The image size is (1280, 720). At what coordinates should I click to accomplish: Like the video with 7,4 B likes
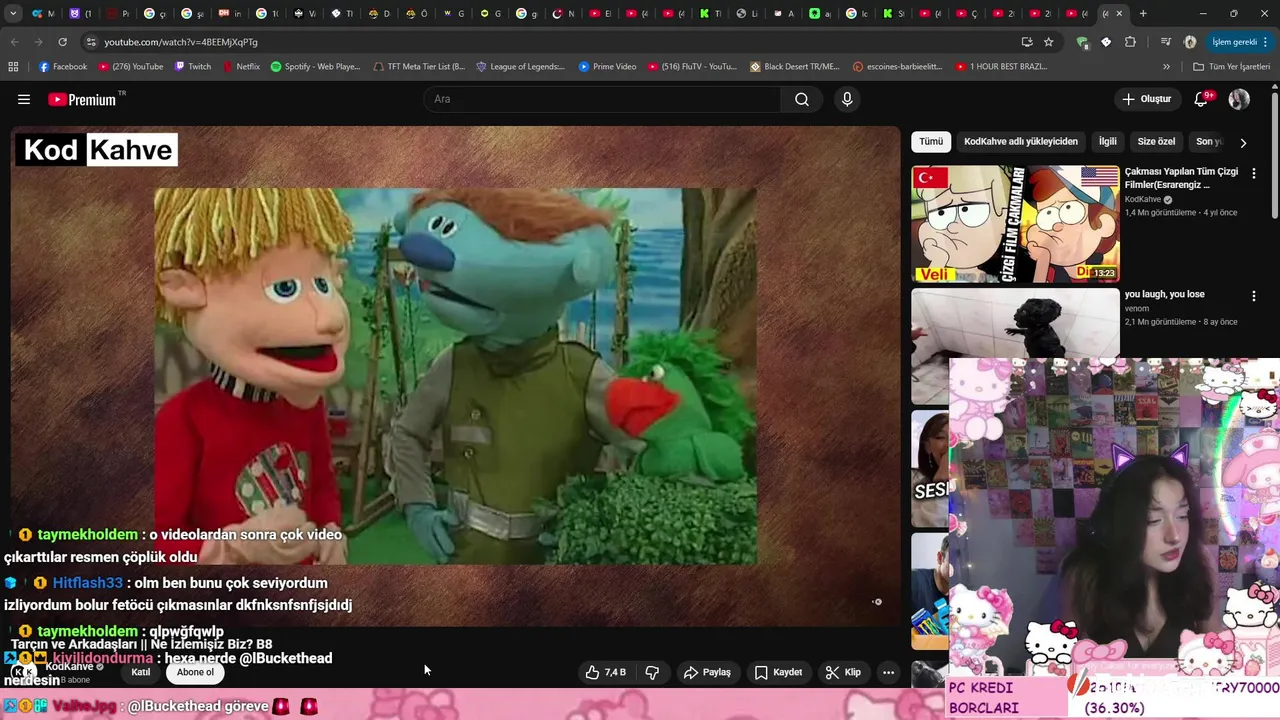tap(606, 672)
